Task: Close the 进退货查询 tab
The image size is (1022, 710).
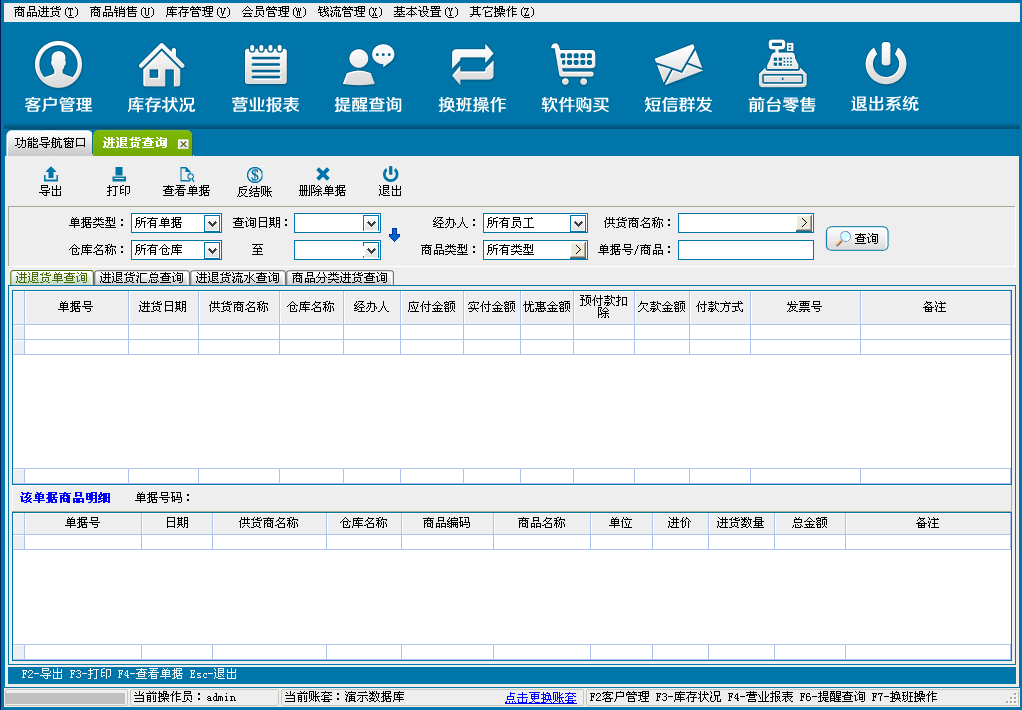Action: tap(183, 144)
